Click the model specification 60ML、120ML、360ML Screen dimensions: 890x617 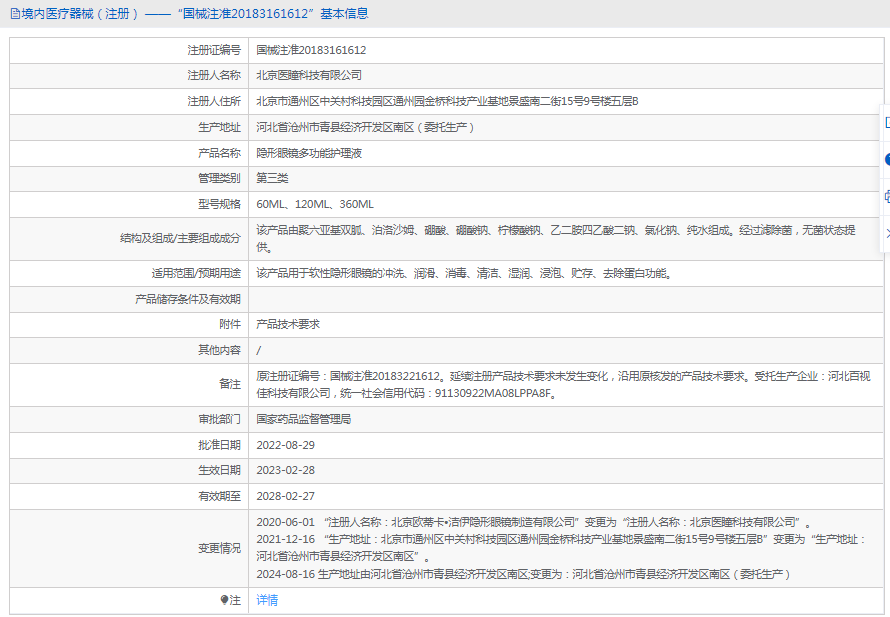point(315,204)
